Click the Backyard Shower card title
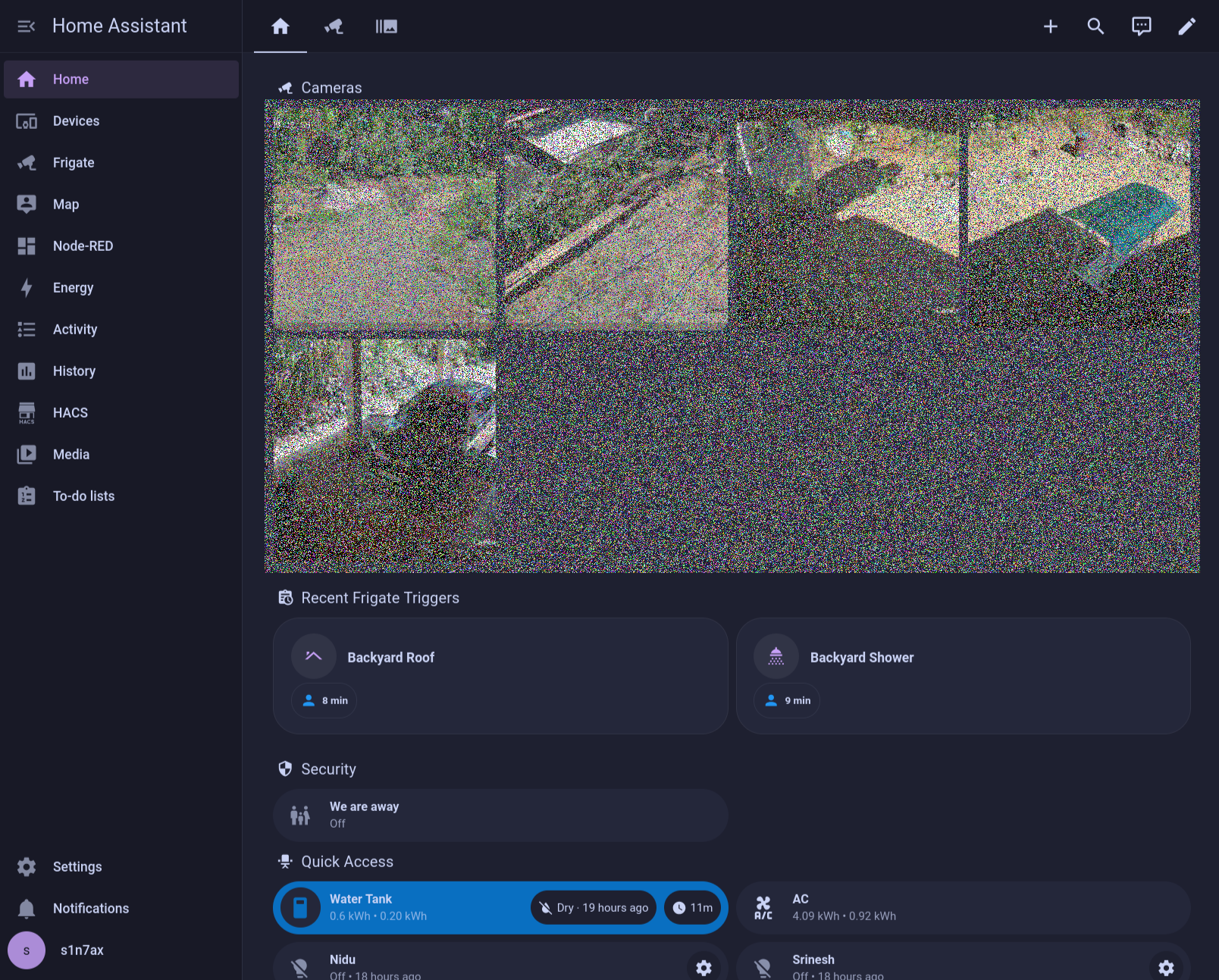This screenshot has width=1219, height=980. (x=862, y=658)
